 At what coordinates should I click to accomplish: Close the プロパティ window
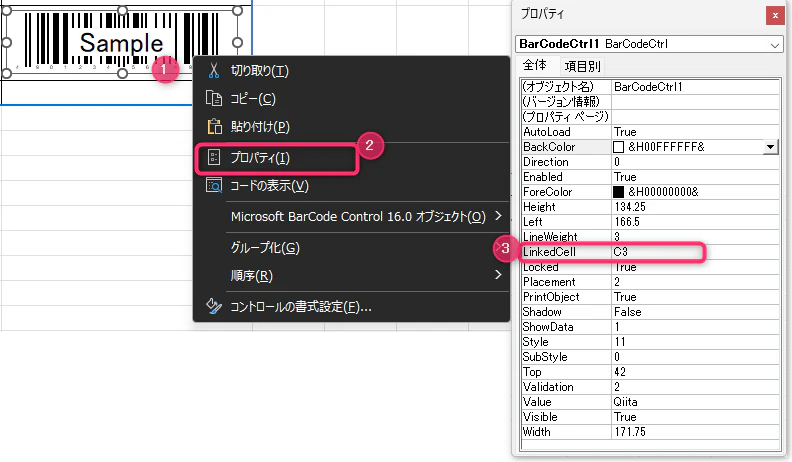click(x=775, y=16)
